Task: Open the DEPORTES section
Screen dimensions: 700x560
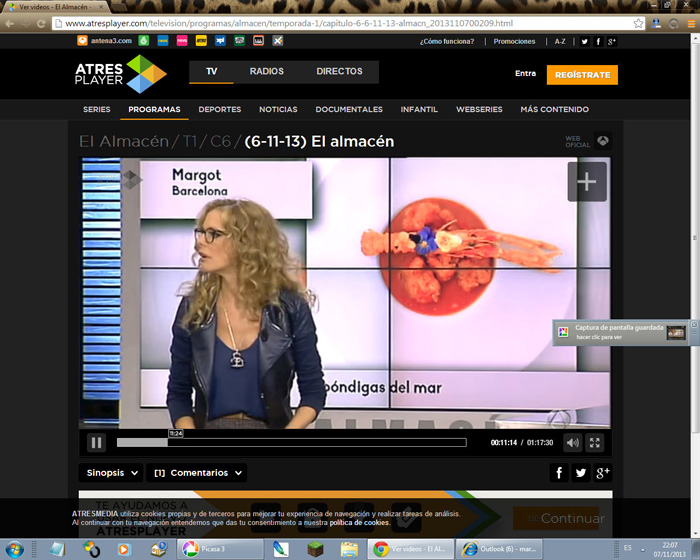Action: pyautogui.click(x=220, y=109)
